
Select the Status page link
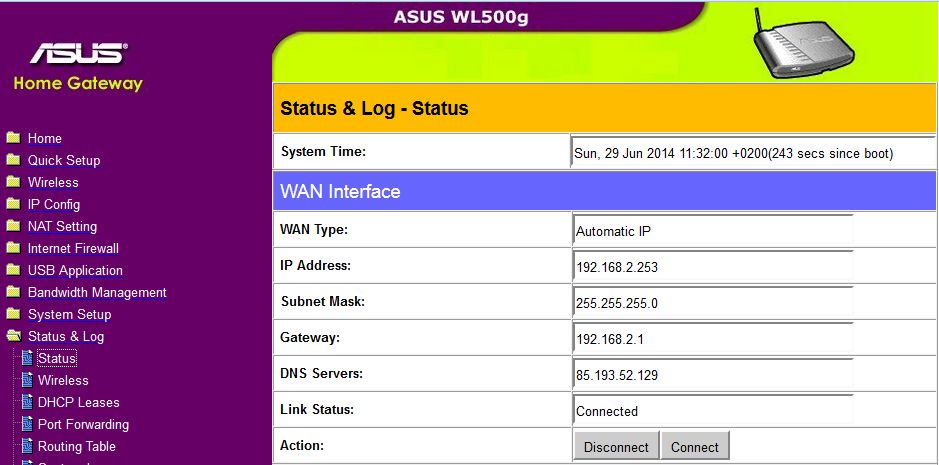[x=57, y=358]
